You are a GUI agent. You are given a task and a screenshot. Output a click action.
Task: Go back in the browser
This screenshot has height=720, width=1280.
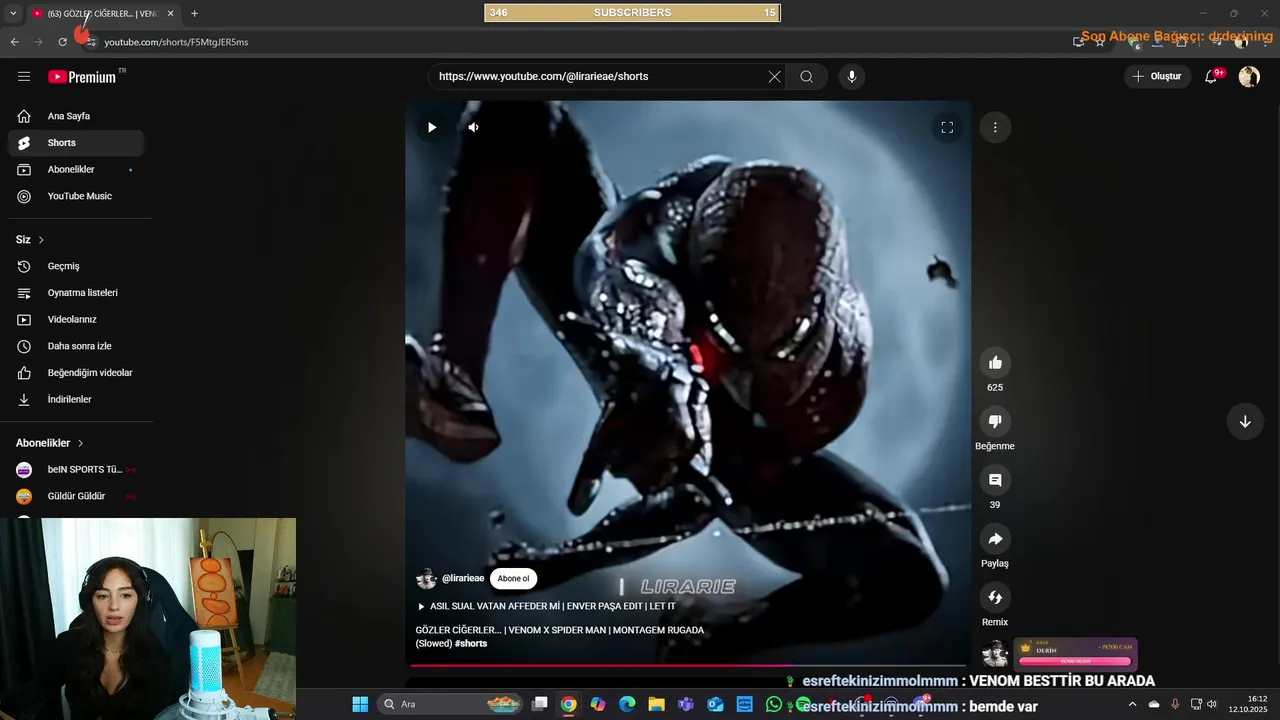pyautogui.click(x=14, y=42)
